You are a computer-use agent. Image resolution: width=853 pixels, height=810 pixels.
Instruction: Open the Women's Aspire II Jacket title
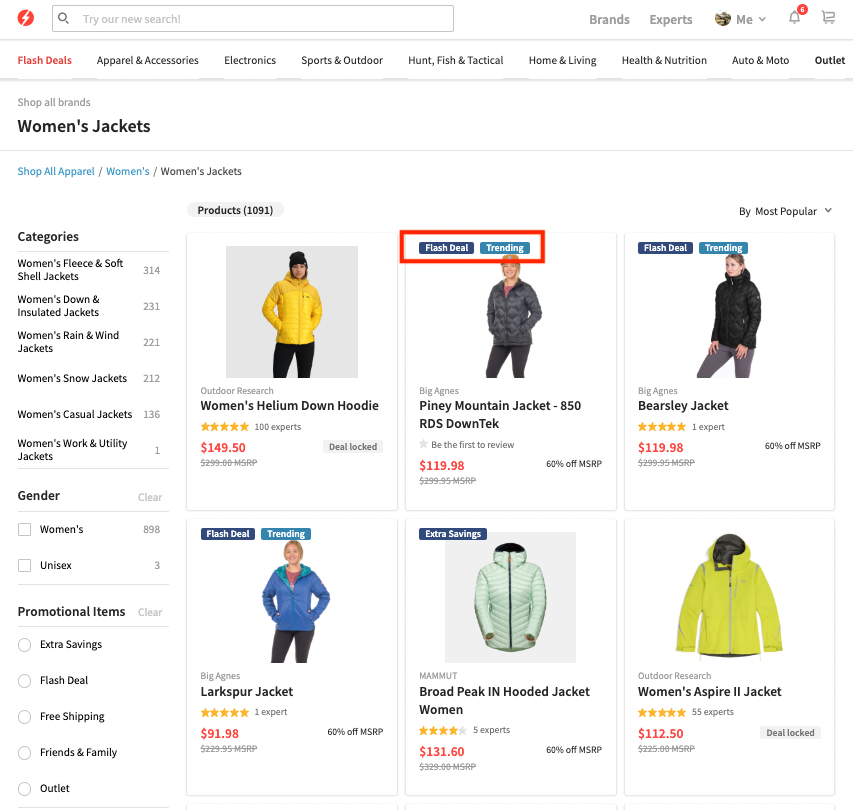pyautogui.click(x=709, y=692)
